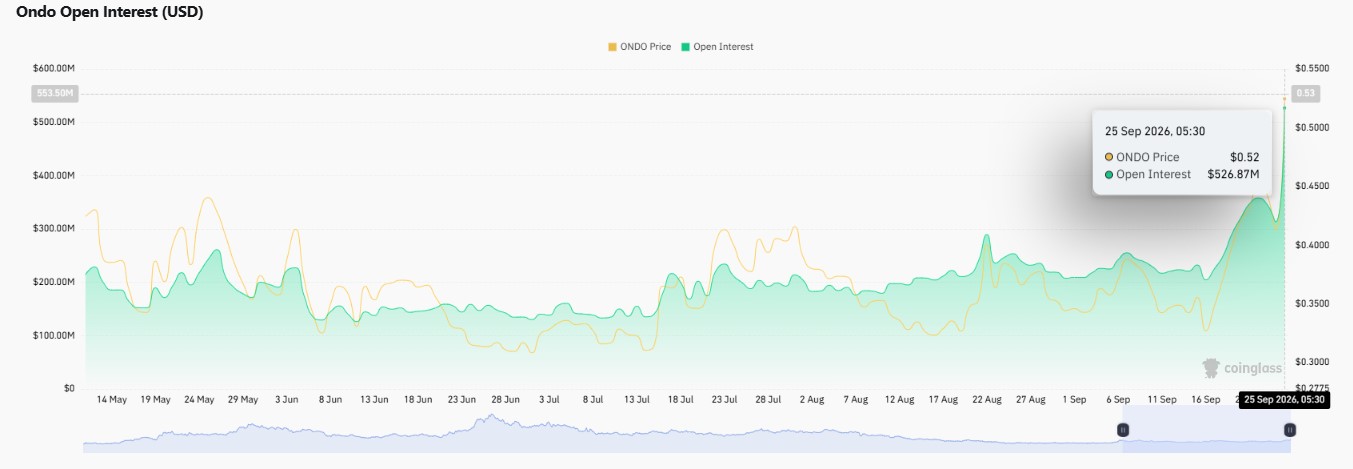Click the 18 Jul date label

(x=680, y=399)
